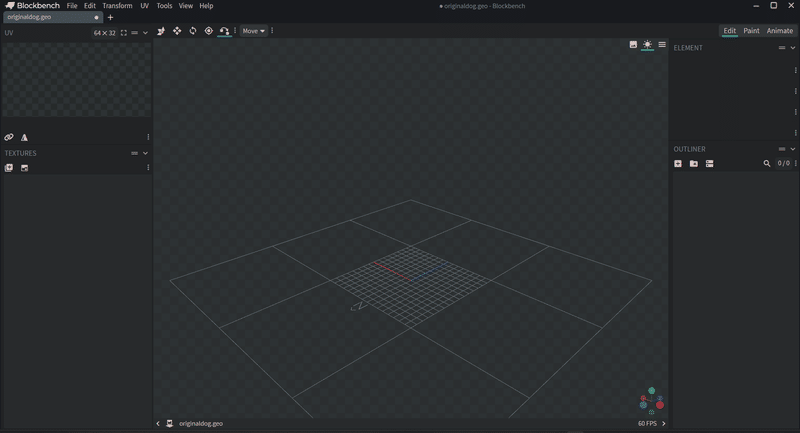Viewport: 800px width, 433px height.
Task: Switch to Animate mode
Action: pyautogui.click(x=780, y=31)
